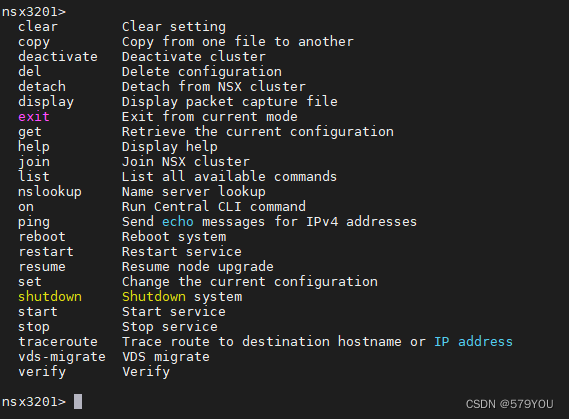The height and width of the screenshot is (419, 569).
Task: Click the 'Display packet capture file' text
Action: (x=230, y=102)
